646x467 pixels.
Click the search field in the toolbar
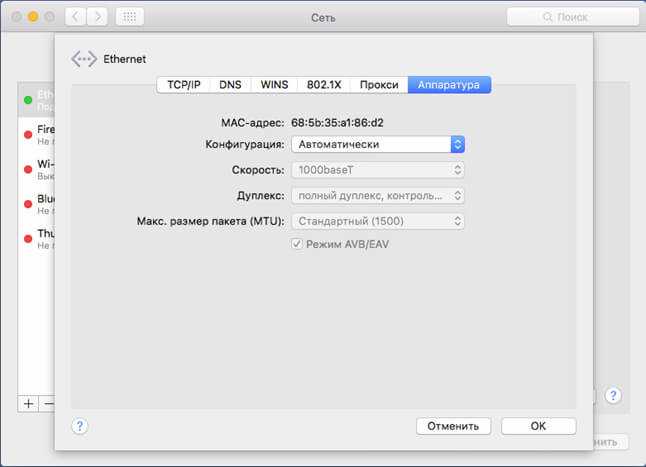(x=573, y=17)
